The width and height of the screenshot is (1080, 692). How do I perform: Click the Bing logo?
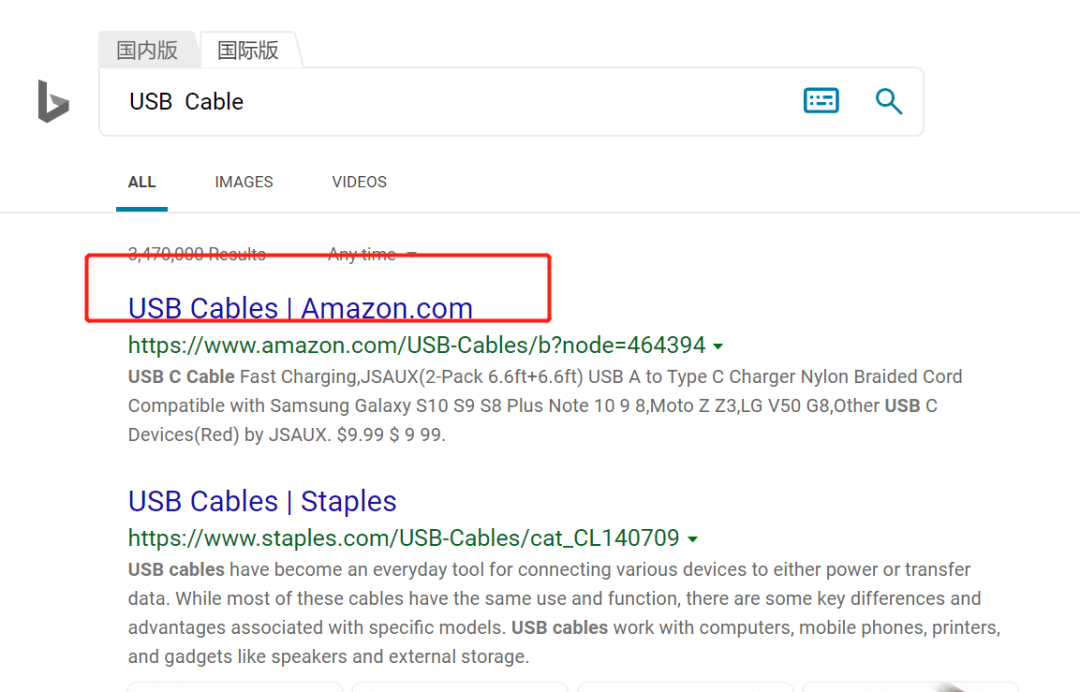[53, 101]
